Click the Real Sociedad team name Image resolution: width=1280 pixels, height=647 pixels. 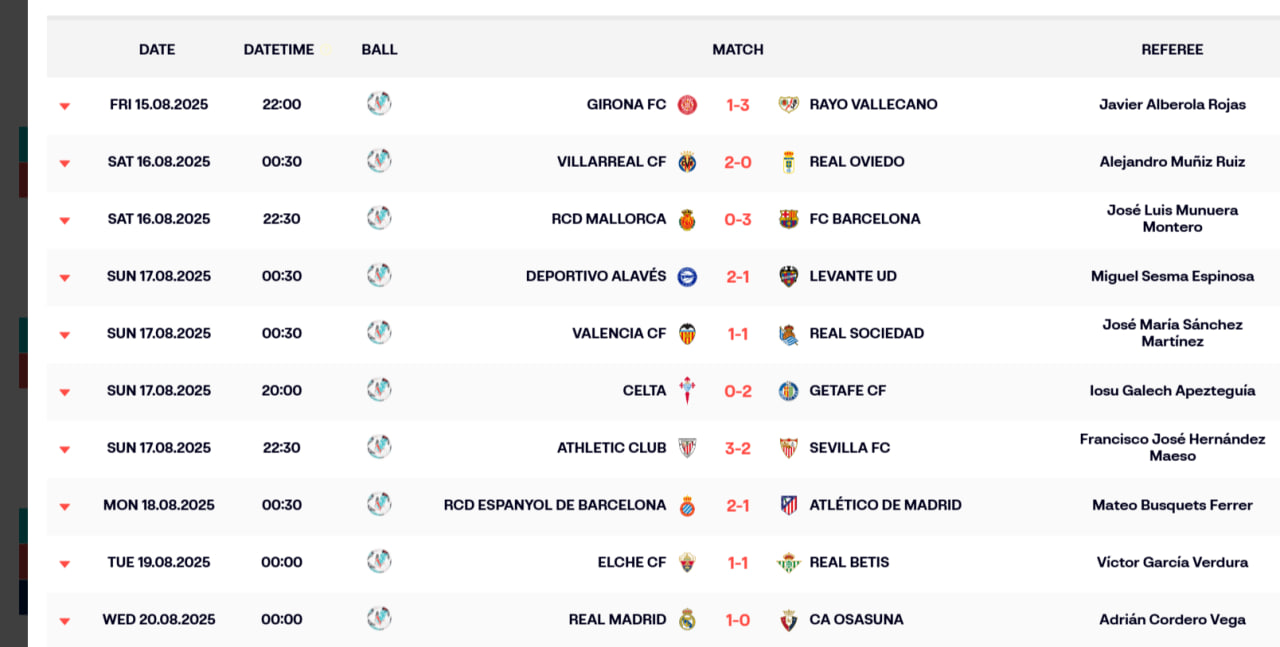pos(866,333)
